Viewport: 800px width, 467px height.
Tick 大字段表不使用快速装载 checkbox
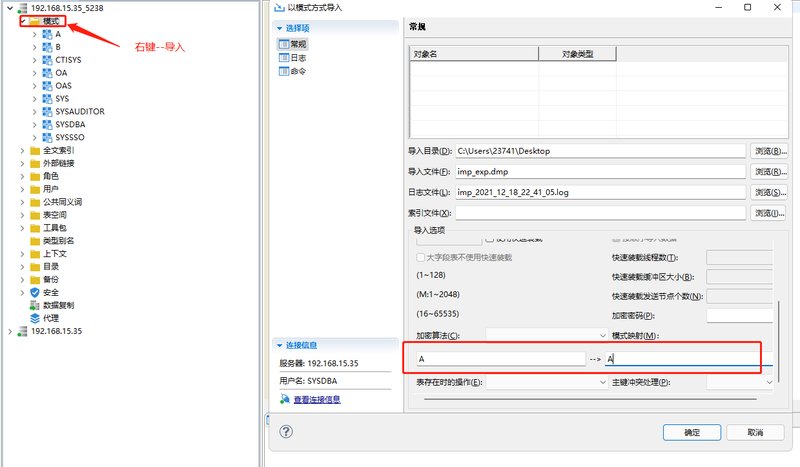click(420, 257)
